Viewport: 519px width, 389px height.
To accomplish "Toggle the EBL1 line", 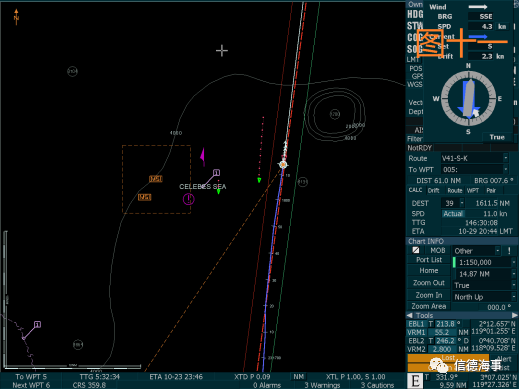I will tap(416, 324).
